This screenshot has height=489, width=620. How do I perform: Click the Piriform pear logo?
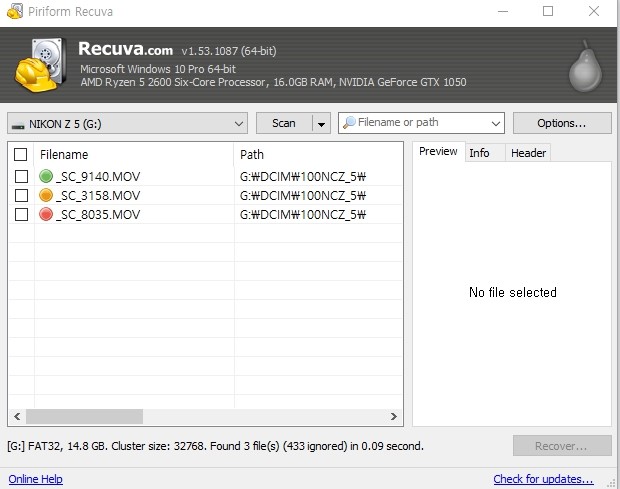click(586, 67)
